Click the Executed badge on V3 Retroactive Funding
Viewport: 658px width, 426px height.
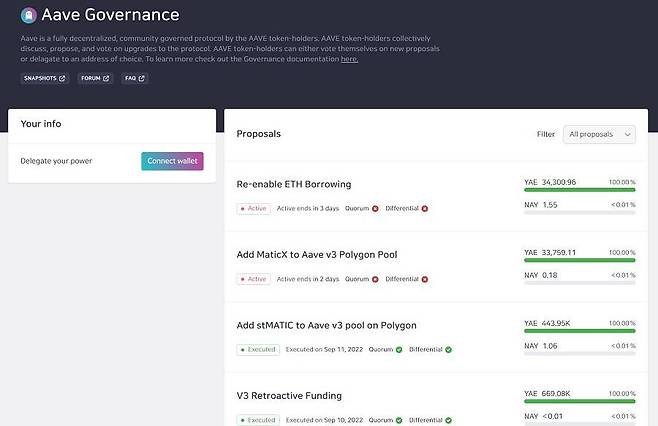point(258,420)
